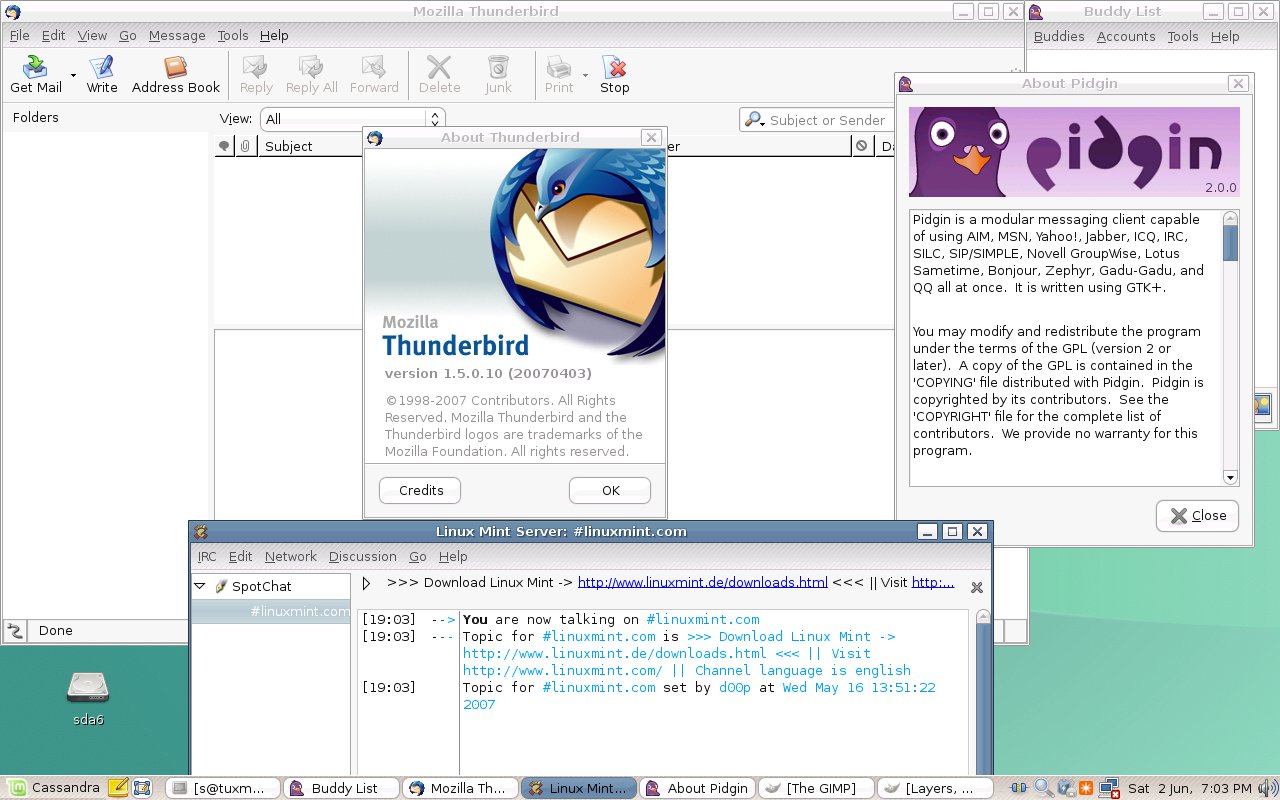
Task: Open Thunderbird's View menu
Action: 92,35
